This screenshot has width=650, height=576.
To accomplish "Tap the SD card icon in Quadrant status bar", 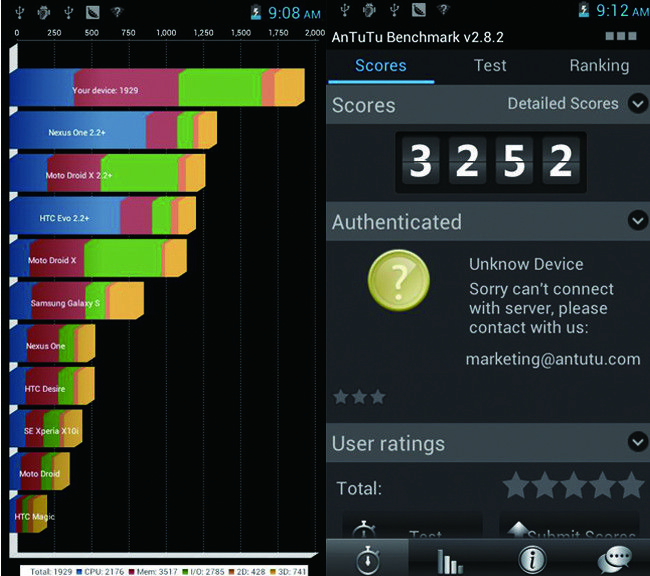I will pyautogui.click(x=92, y=12).
